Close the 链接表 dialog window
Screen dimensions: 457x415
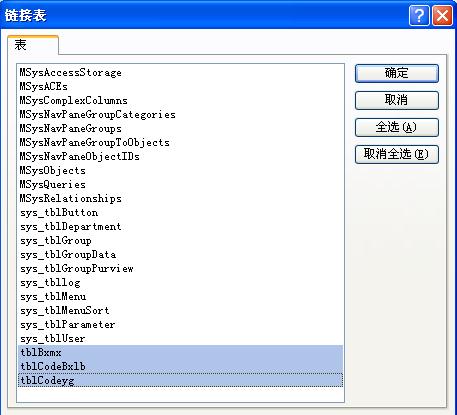[442, 15]
